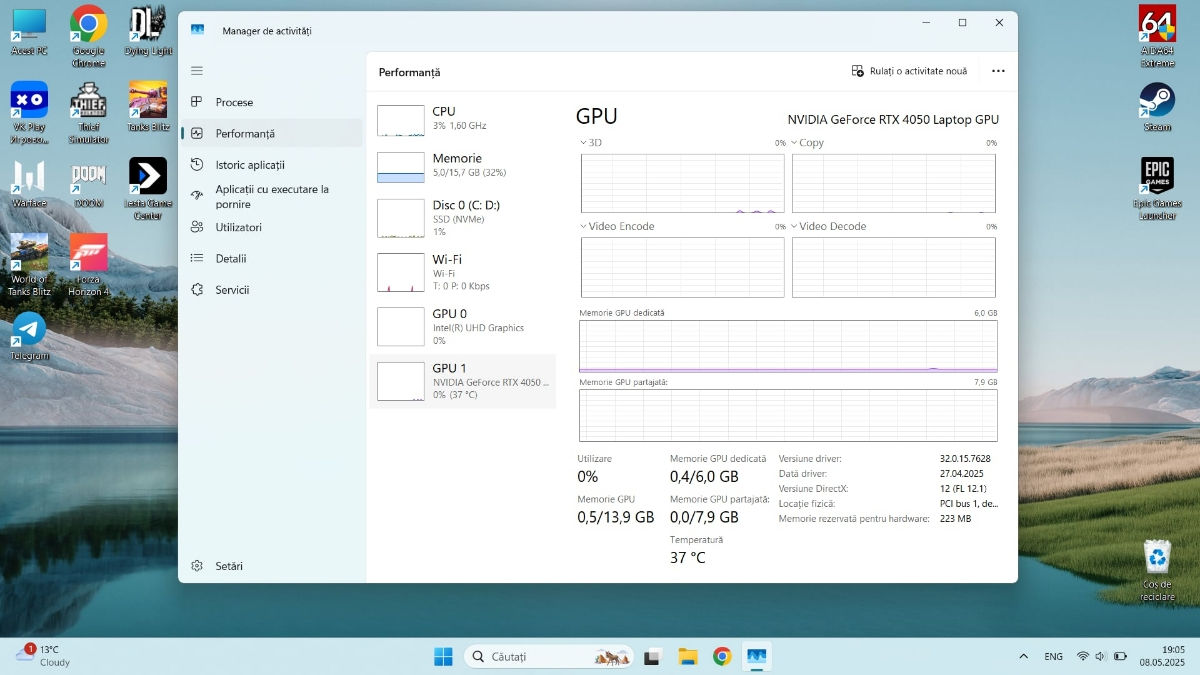The width and height of the screenshot is (1200, 675).
Task: Click Rulați o activitate nouă
Action: tap(909, 71)
